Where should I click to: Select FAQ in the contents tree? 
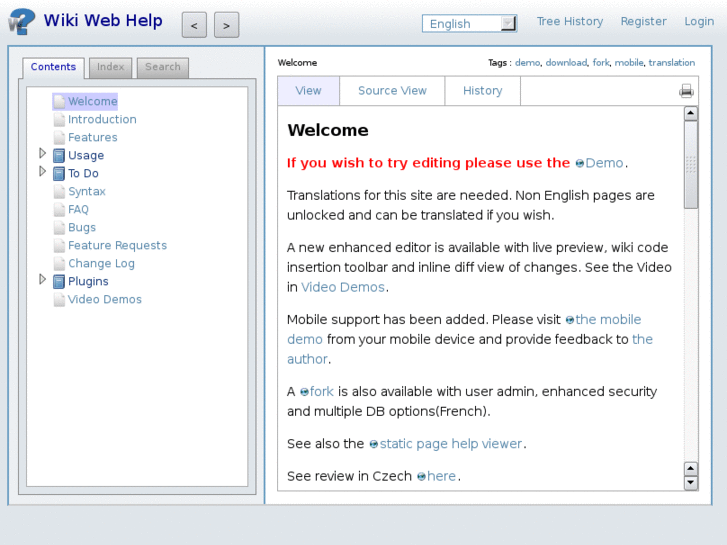78,210
